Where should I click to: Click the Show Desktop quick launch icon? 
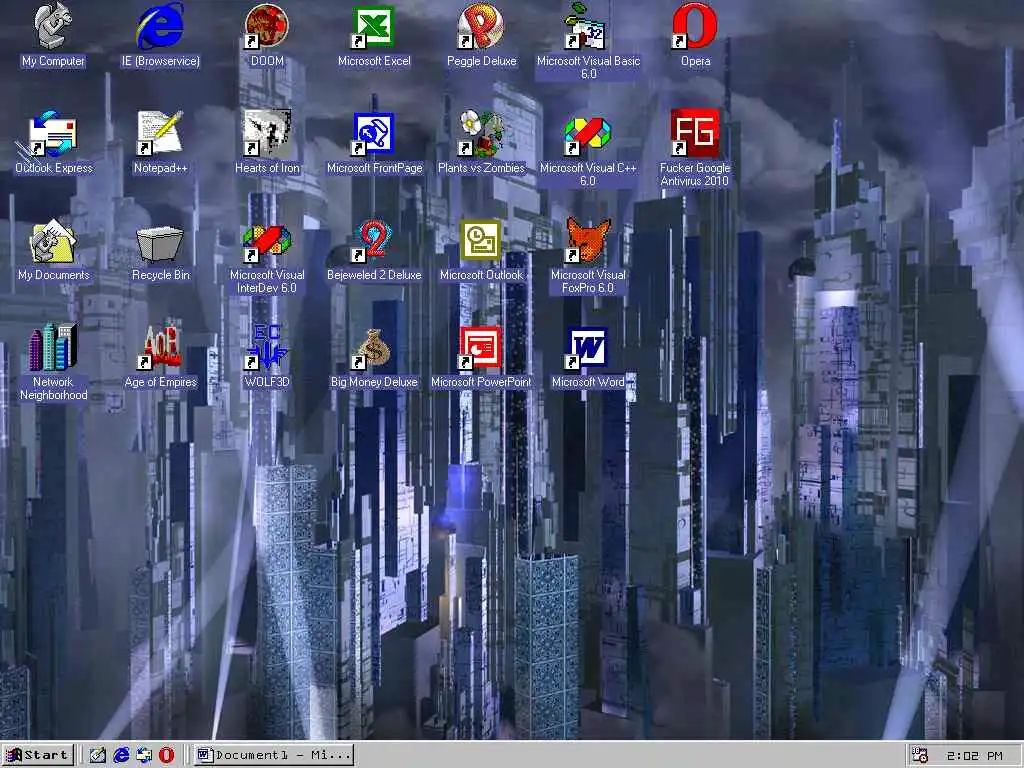click(98, 755)
